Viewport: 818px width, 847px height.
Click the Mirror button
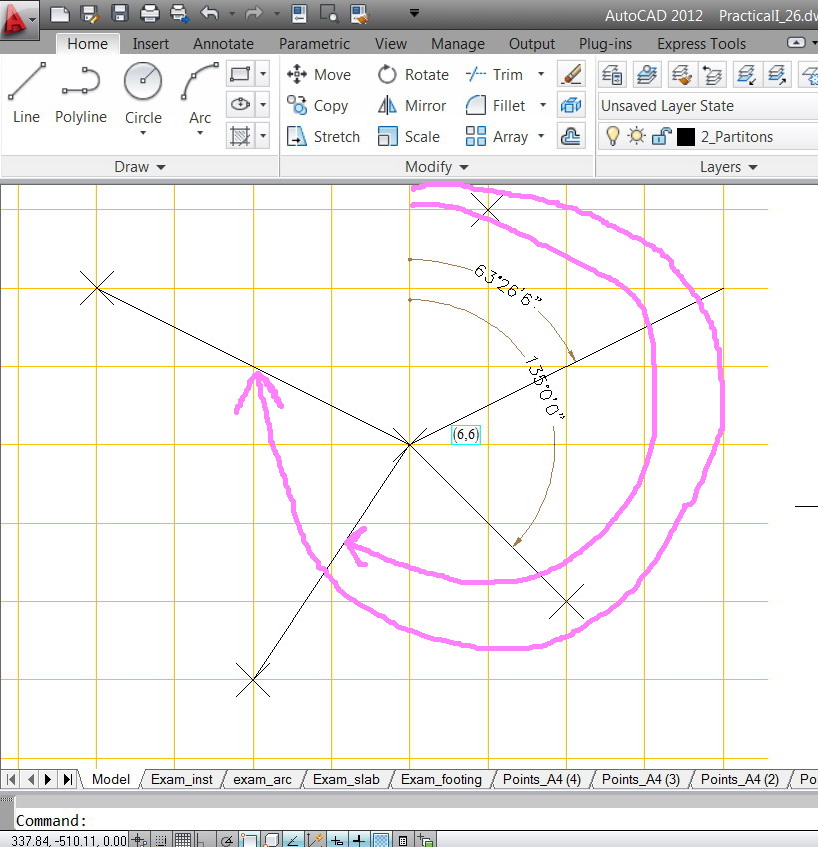click(412, 105)
